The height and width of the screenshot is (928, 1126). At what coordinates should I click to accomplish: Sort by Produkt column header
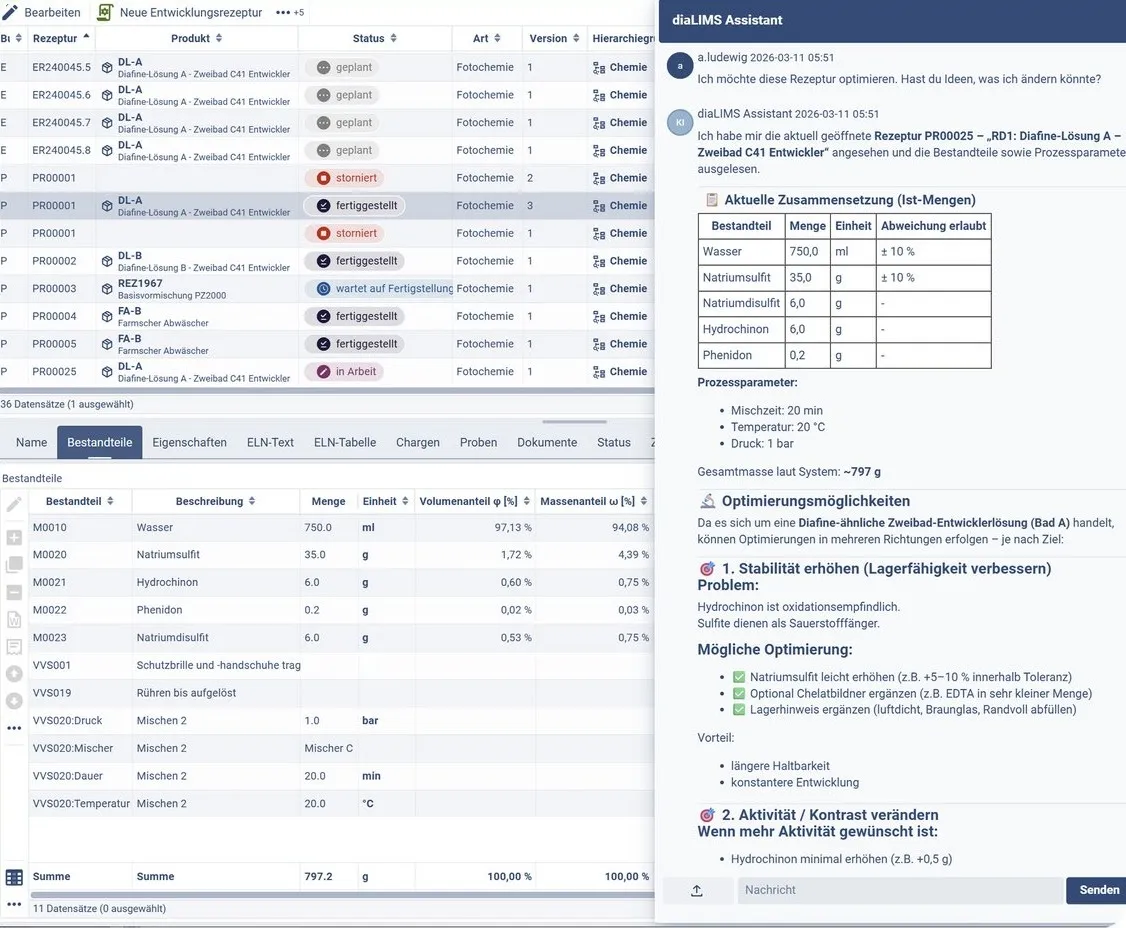(197, 38)
